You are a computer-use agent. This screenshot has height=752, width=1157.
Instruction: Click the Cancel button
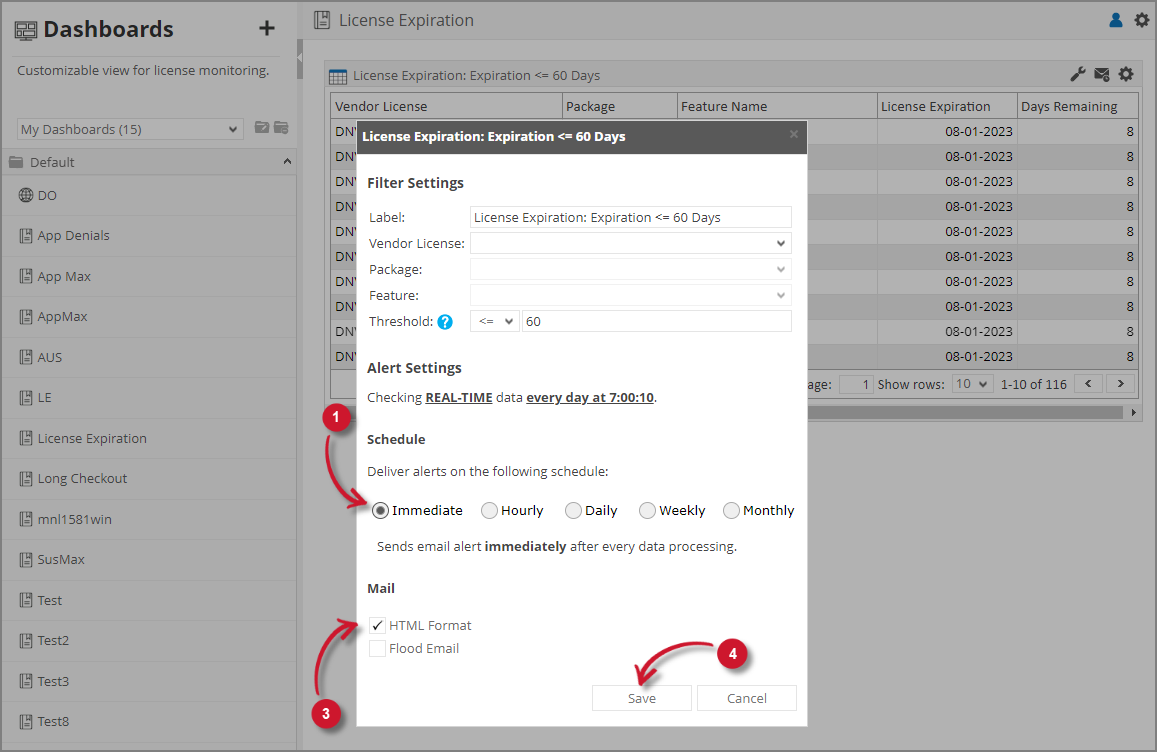[x=747, y=698]
